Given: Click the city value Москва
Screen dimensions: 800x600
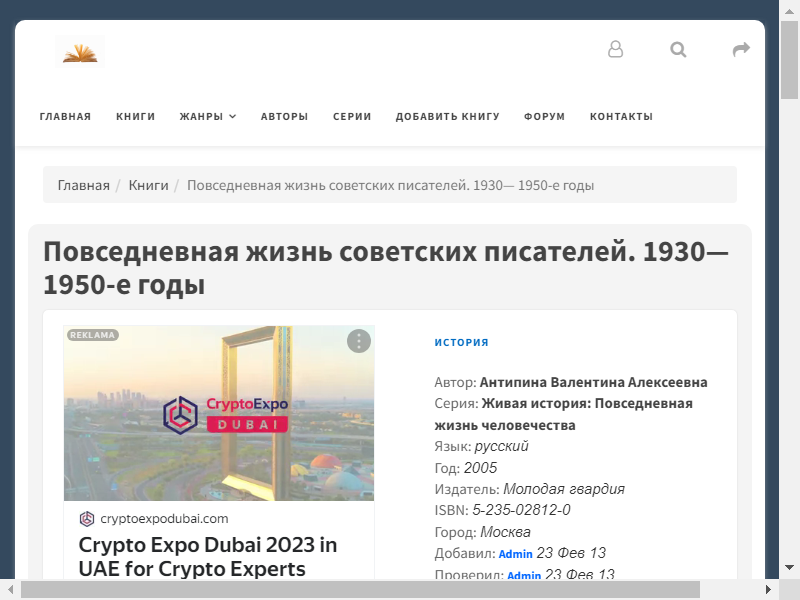Looking at the screenshot, I should tap(505, 532).
